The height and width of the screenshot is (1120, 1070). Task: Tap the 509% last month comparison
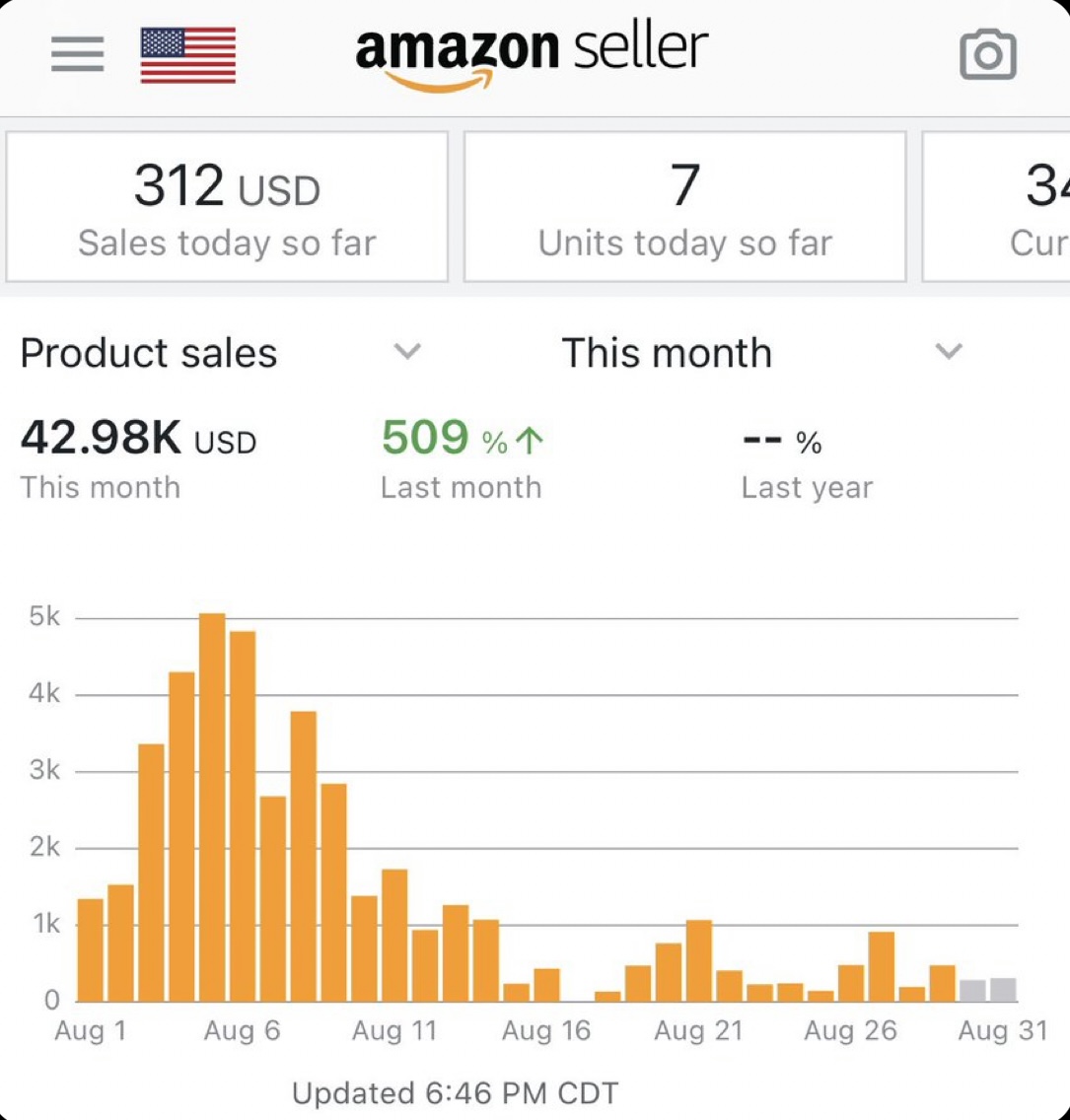coord(444,440)
